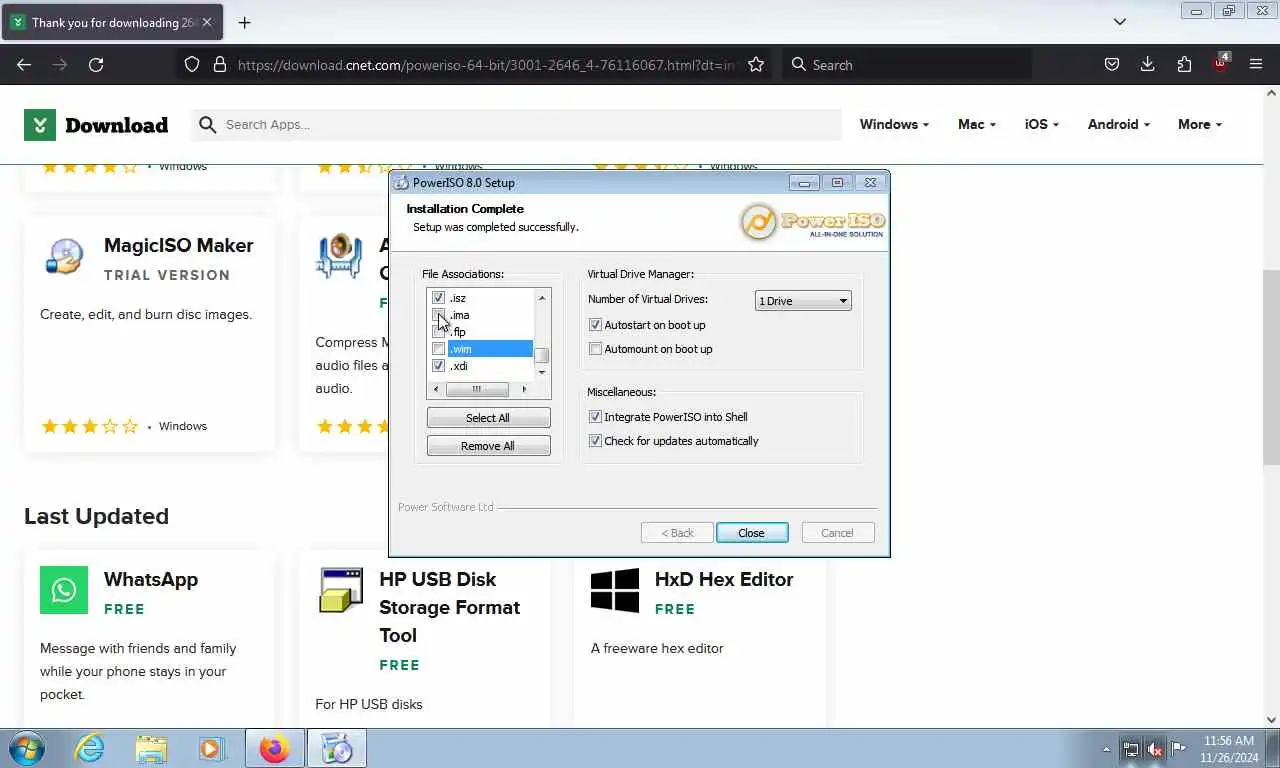Uncheck Integrate PowerISO into Shell
This screenshot has width=1280, height=768.
tap(595, 417)
